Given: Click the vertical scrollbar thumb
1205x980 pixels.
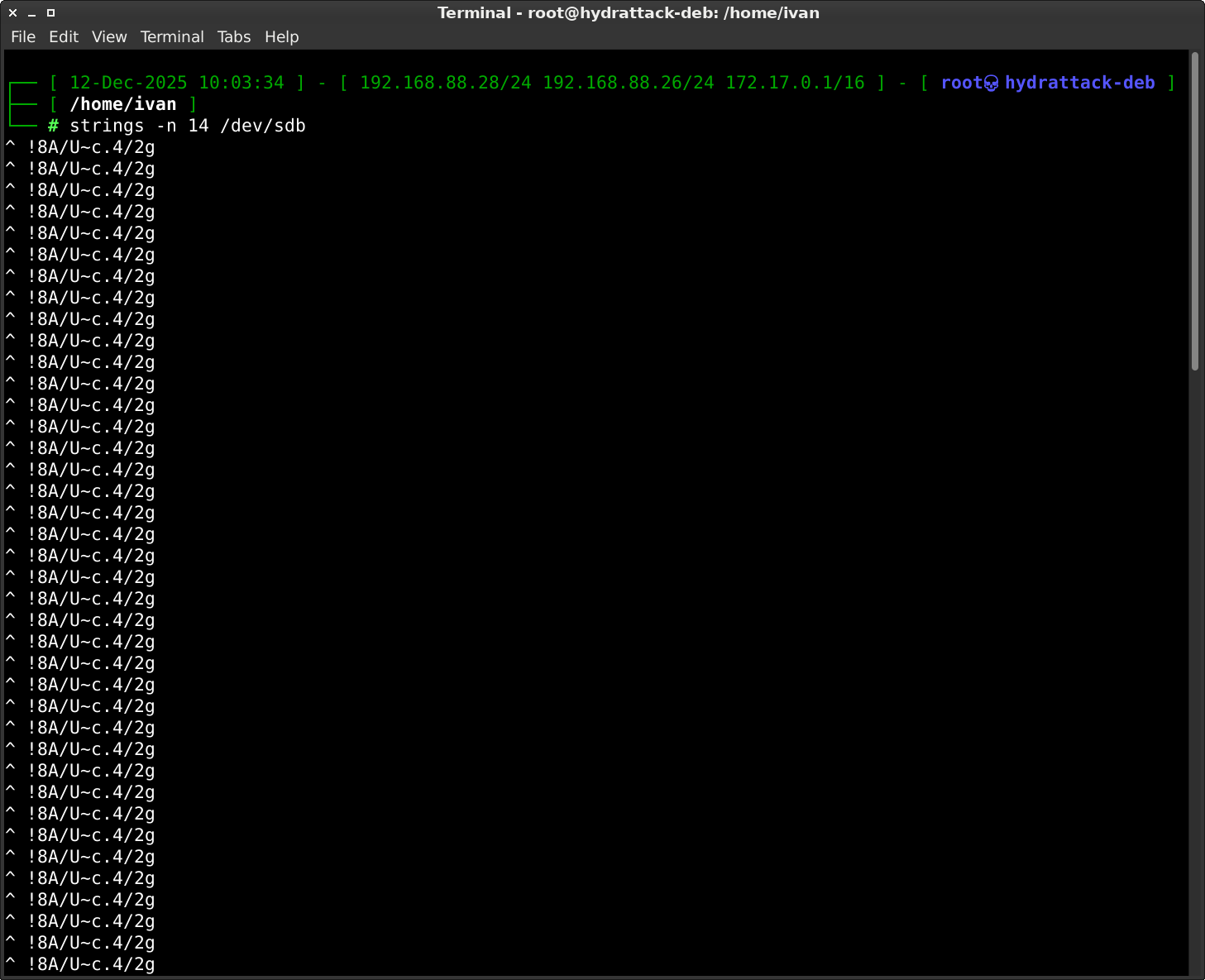Looking at the screenshot, I should [x=1194, y=211].
